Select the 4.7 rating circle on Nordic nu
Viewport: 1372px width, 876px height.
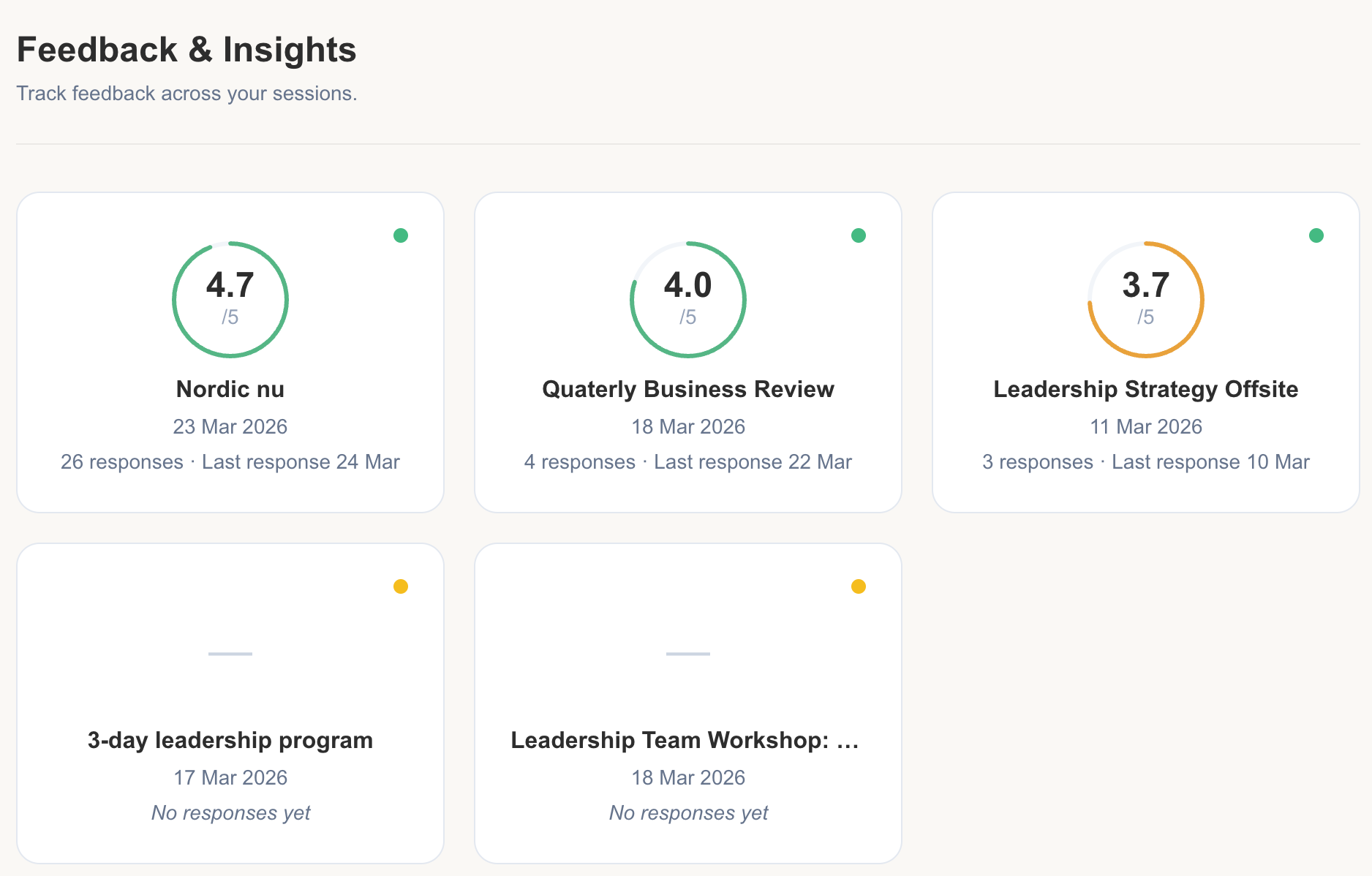pyautogui.click(x=230, y=299)
